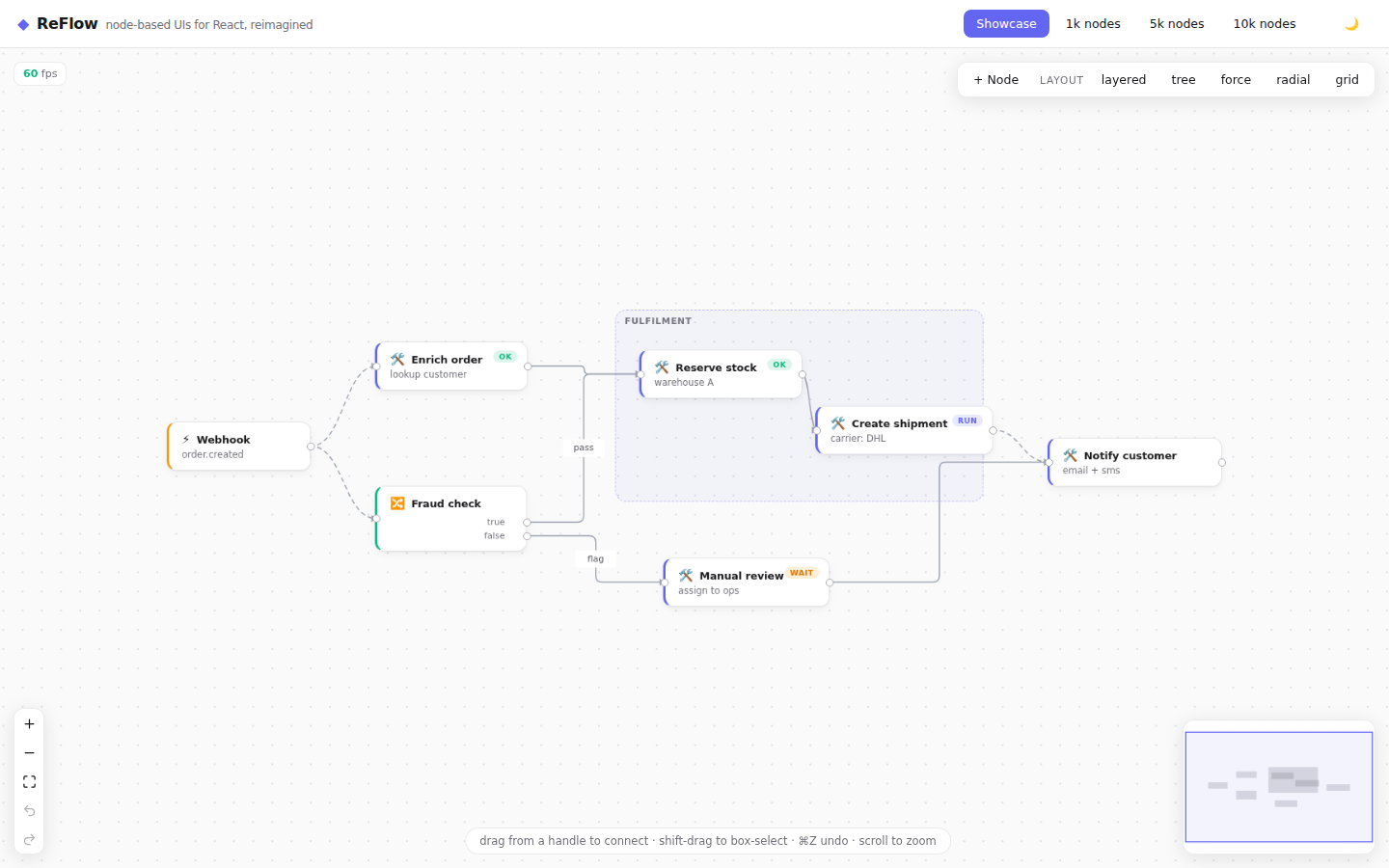Click the Notify customer output handle

click(1222, 463)
